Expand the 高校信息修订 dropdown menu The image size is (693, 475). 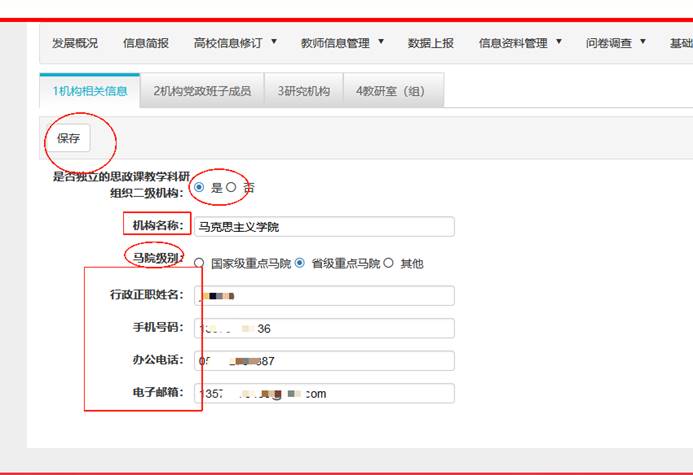pos(235,43)
